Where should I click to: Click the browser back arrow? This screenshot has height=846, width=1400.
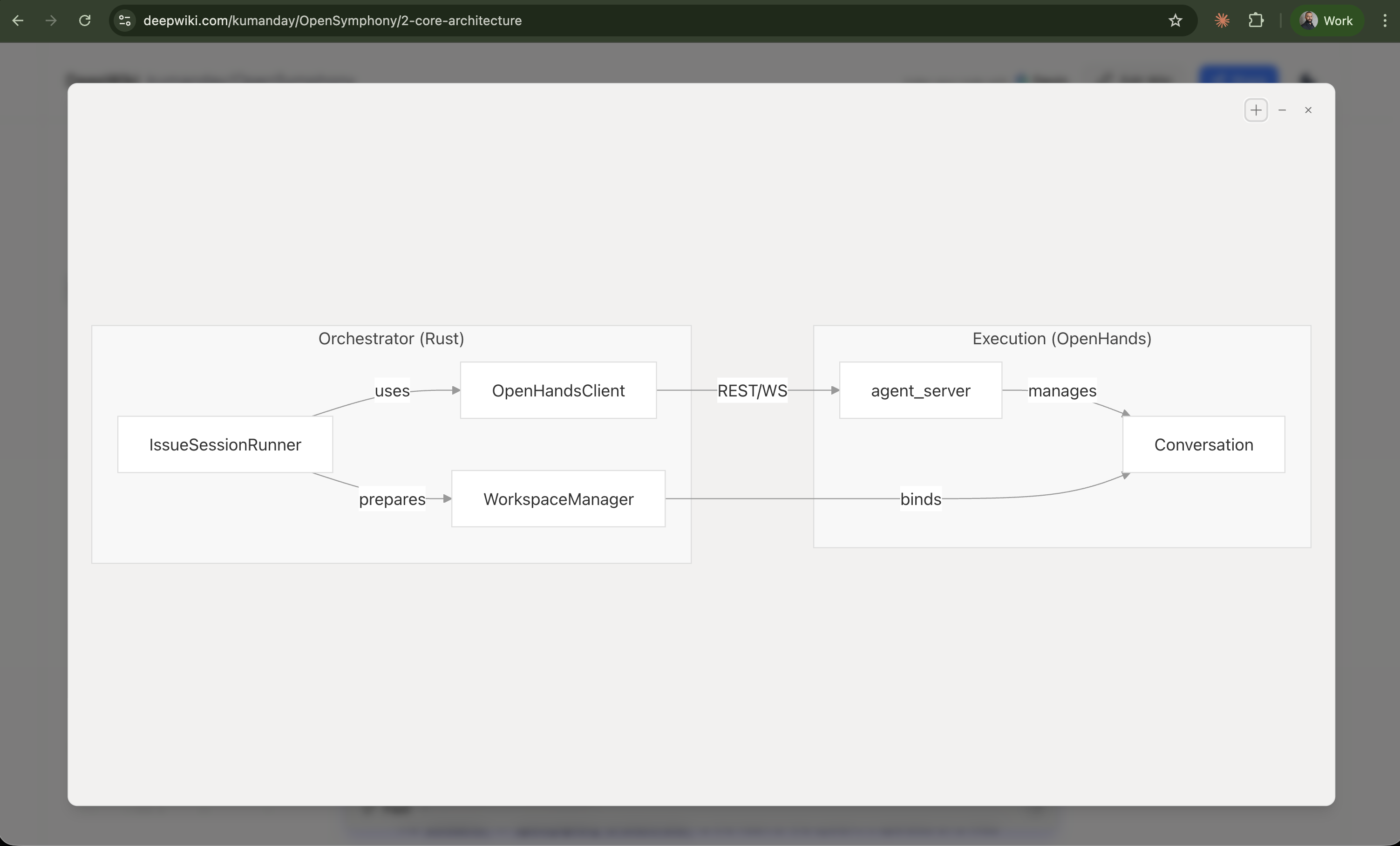(x=18, y=20)
